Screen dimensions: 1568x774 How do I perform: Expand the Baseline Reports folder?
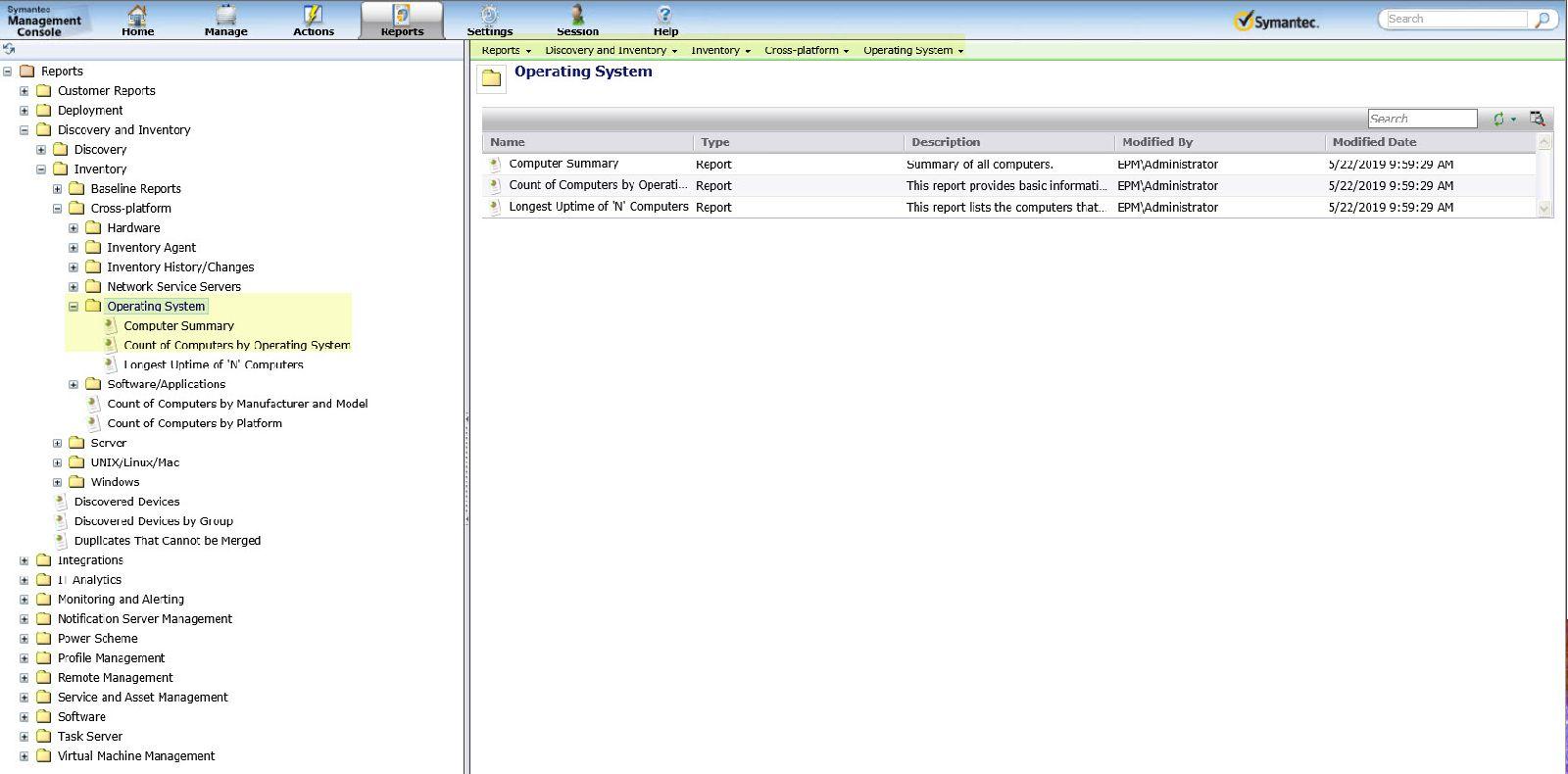tap(58, 189)
